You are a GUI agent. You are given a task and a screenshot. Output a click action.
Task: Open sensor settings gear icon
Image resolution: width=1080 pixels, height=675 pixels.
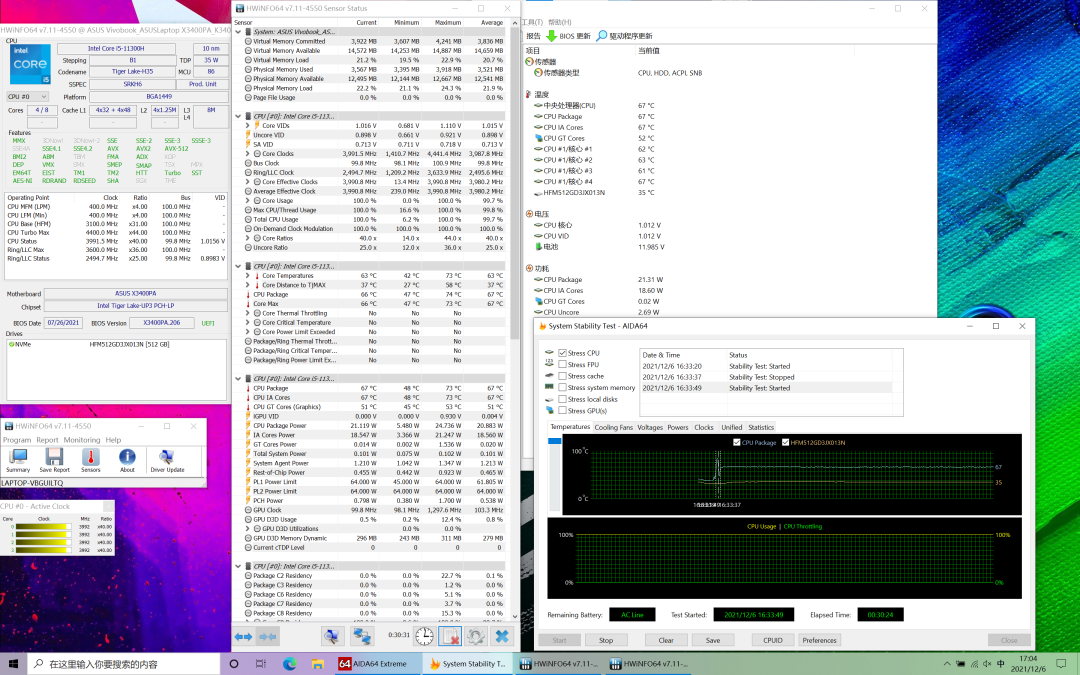click(x=476, y=636)
